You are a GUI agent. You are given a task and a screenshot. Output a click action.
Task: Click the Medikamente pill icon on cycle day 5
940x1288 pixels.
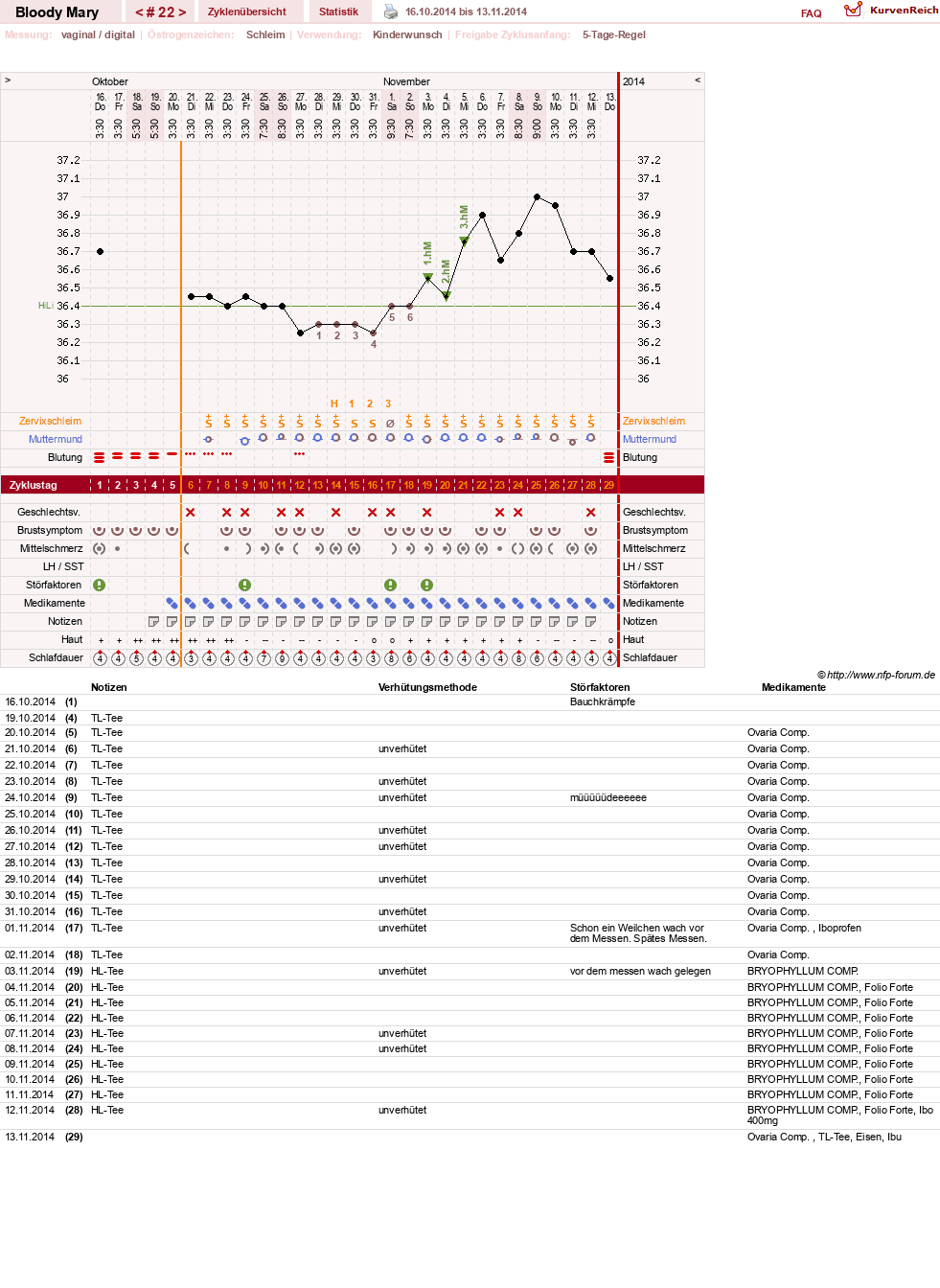pos(172,603)
